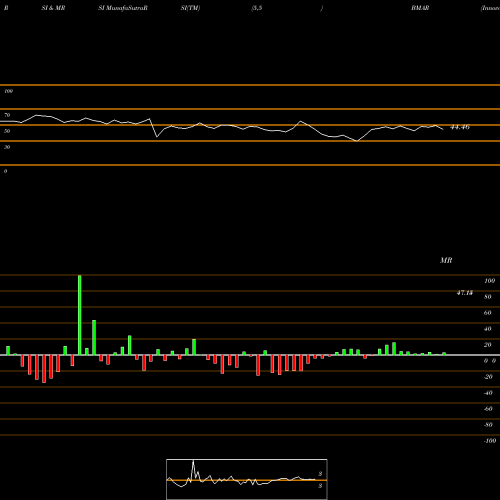Image resolution: width=500 pixels, height=500 pixels.
Task: Open the mini overview chart thumbnail
Action: tap(247, 479)
